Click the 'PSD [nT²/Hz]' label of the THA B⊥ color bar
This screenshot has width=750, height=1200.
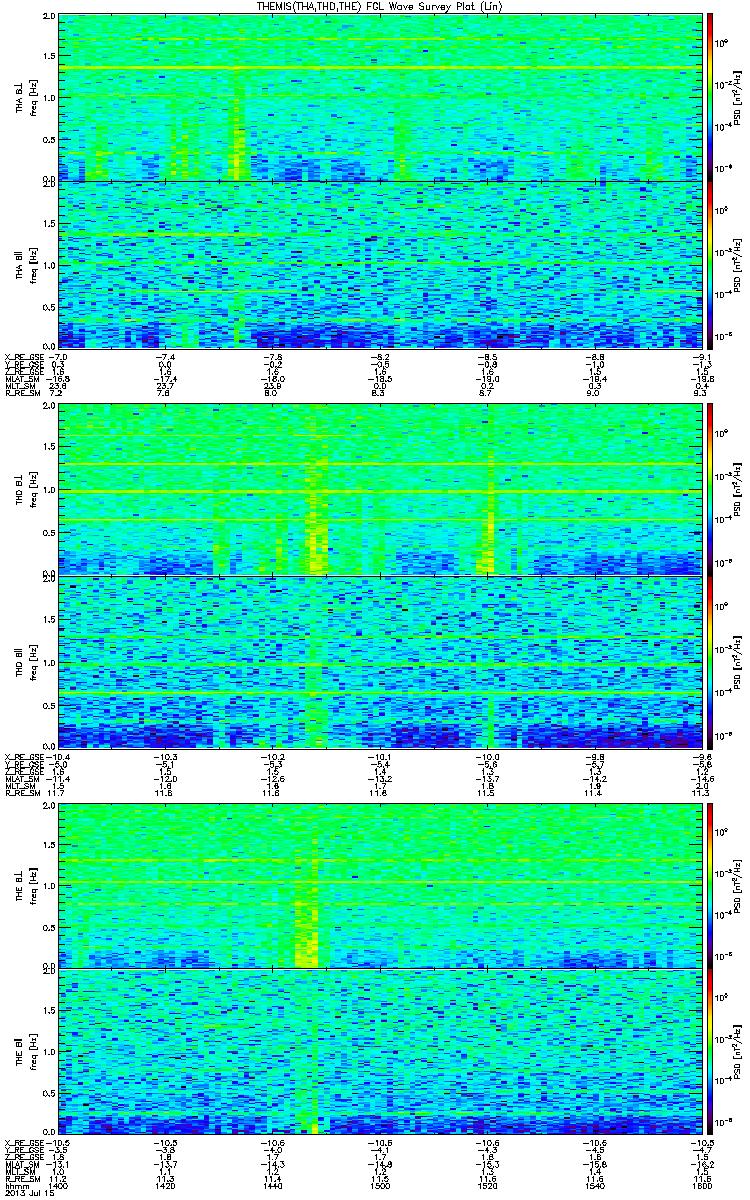click(x=738, y=96)
